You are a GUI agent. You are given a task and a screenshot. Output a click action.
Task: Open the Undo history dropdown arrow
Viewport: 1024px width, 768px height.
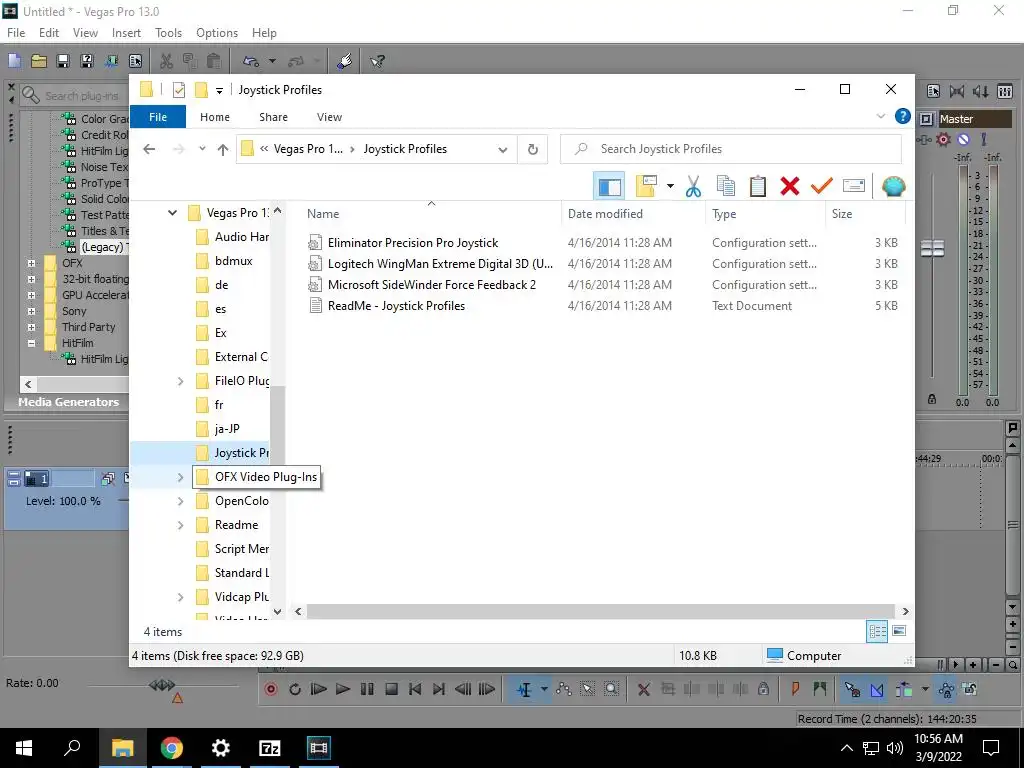click(272, 61)
